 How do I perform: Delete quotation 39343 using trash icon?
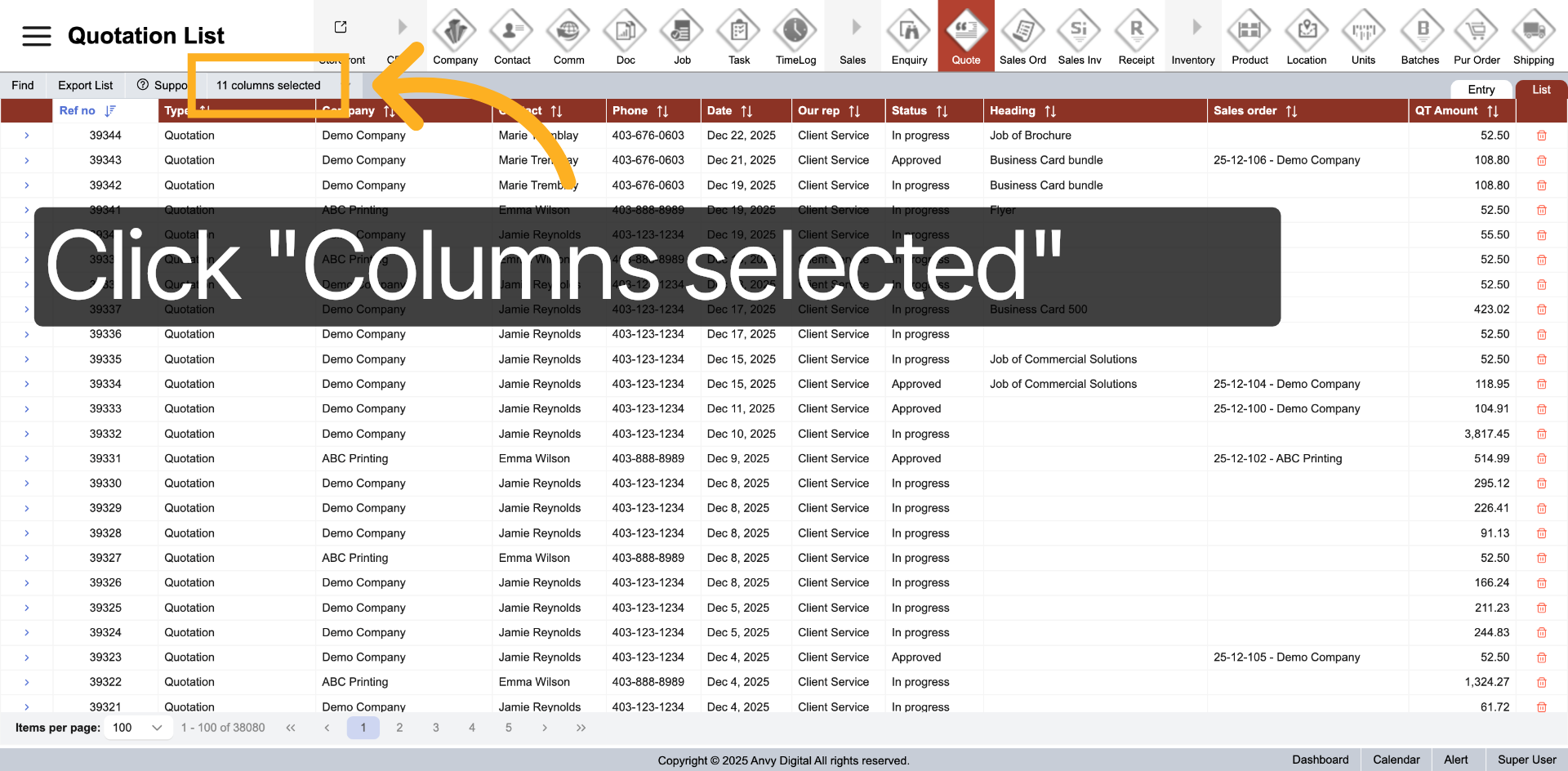pos(1541,161)
